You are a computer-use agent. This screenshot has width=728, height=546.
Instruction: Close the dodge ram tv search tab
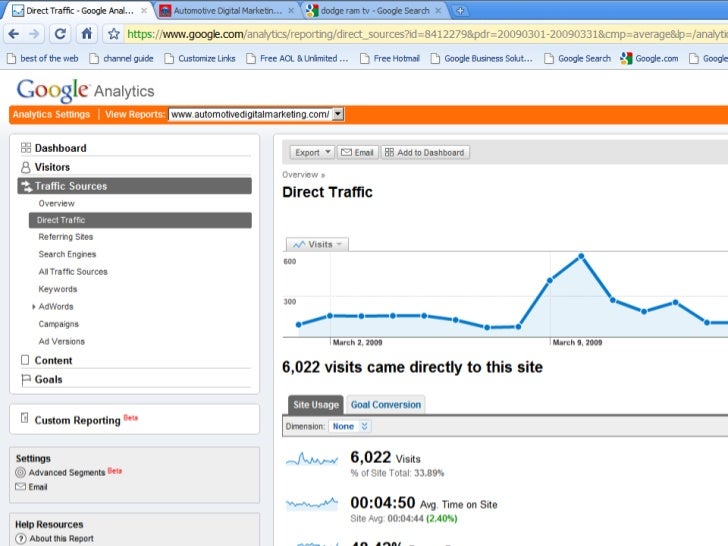438,11
